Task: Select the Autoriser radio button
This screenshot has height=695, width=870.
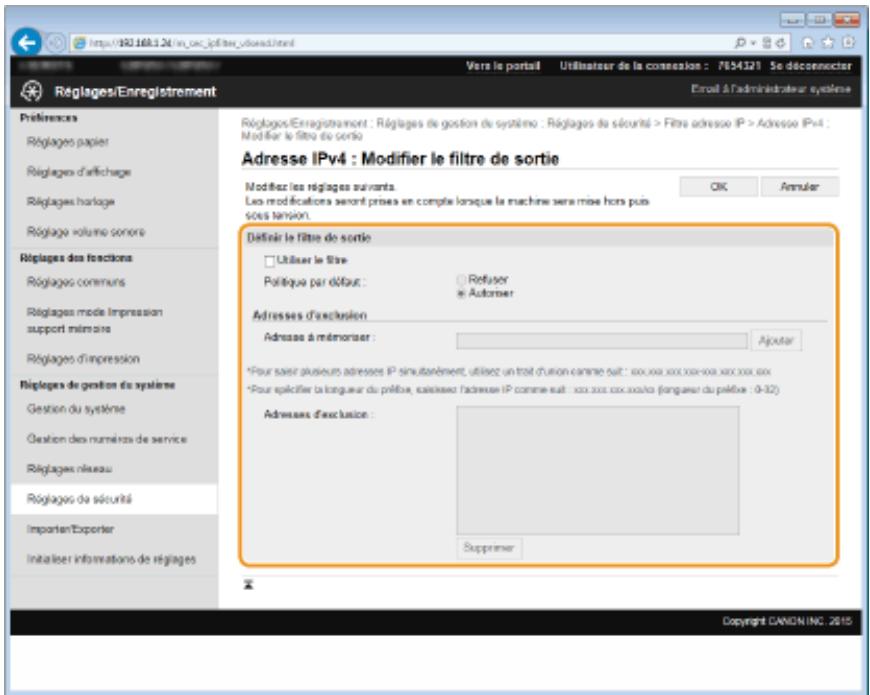Action: [461, 293]
